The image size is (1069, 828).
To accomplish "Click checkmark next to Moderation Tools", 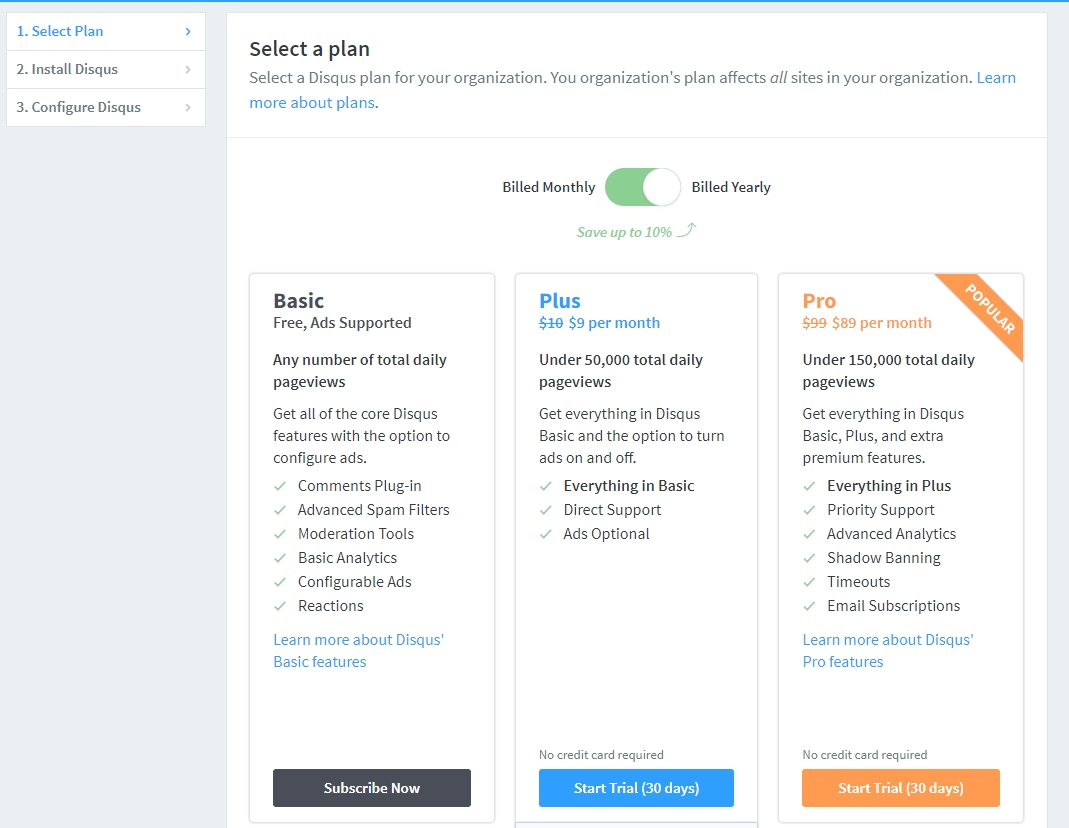I will [x=280, y=534].
